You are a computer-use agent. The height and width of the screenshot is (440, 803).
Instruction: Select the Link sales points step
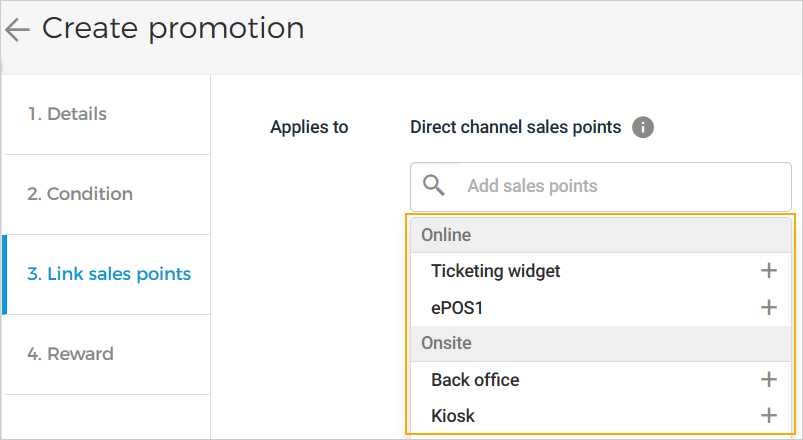point(109,274)
